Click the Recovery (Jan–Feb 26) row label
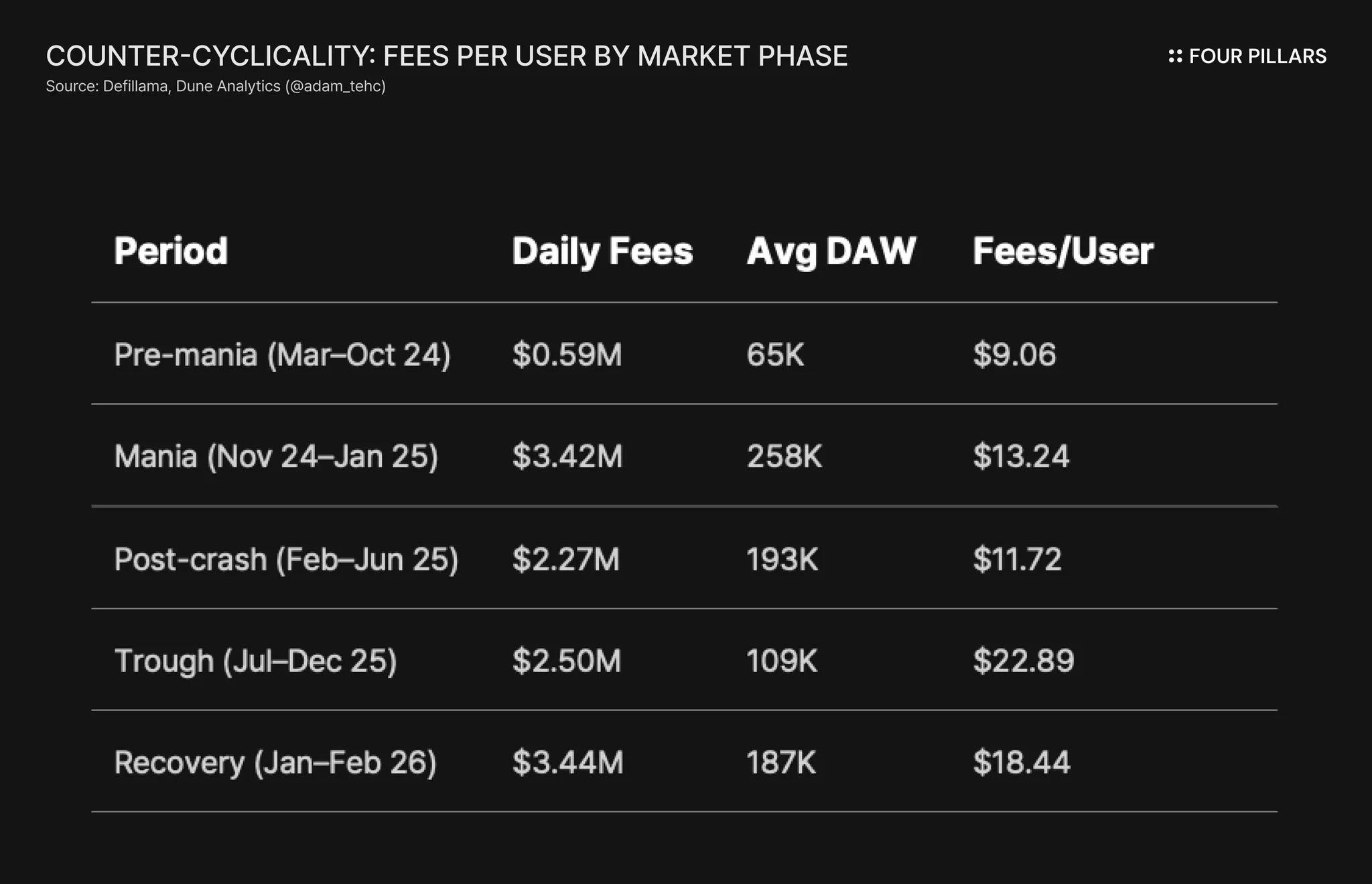 (275, 763)
